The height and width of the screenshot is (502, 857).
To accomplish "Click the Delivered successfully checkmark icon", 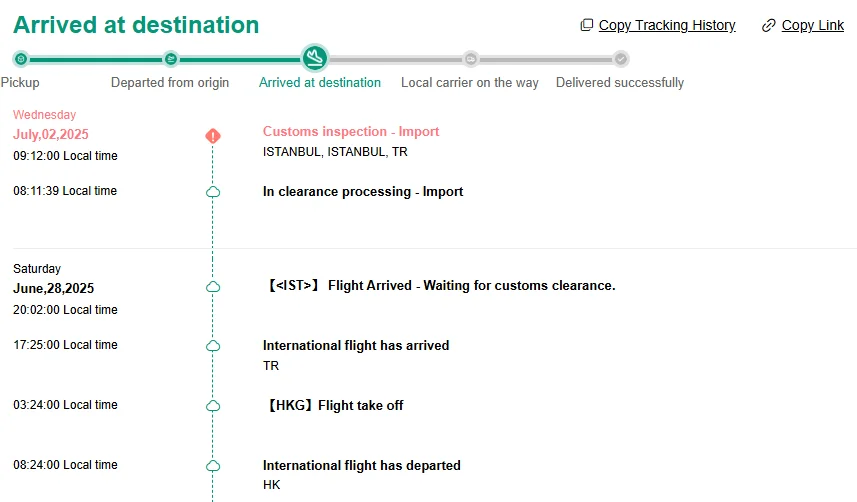I will point(620,59).
